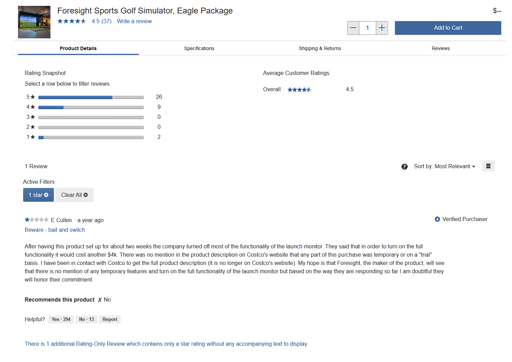Filter reviews by the 5 star bar
Viewport: 512px width, 362px height.
coord(93,97)
